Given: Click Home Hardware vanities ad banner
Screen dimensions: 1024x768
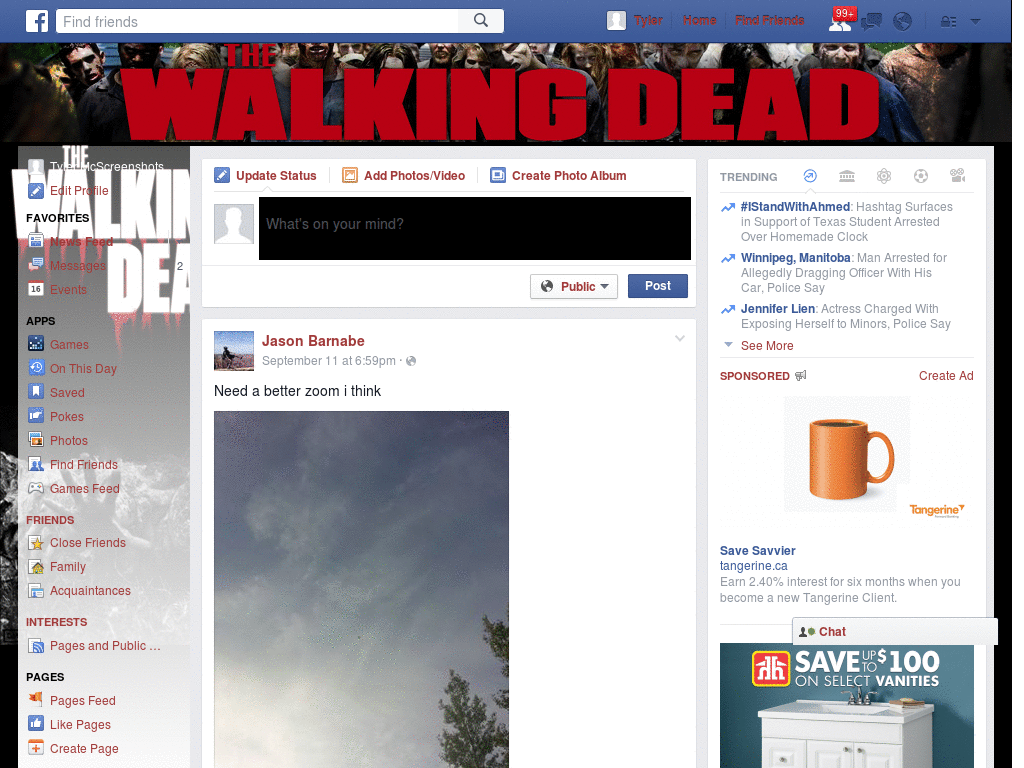Looking at the screenshot, I should (x=846, y=705).
